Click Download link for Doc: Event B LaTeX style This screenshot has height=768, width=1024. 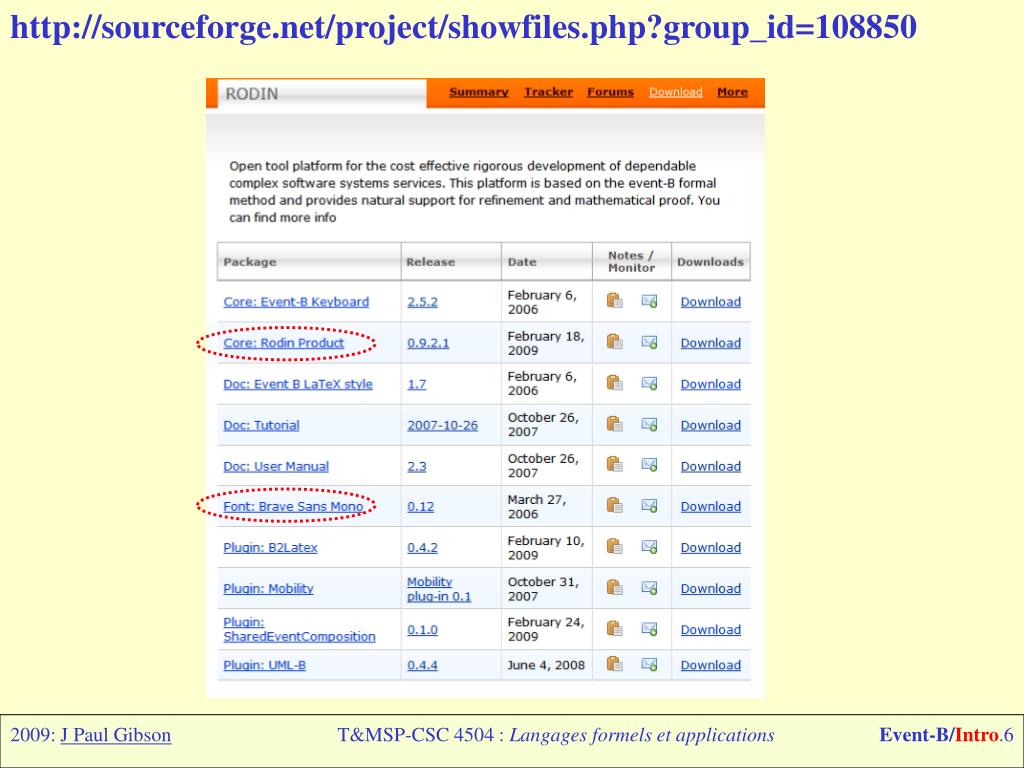point(711,384)
